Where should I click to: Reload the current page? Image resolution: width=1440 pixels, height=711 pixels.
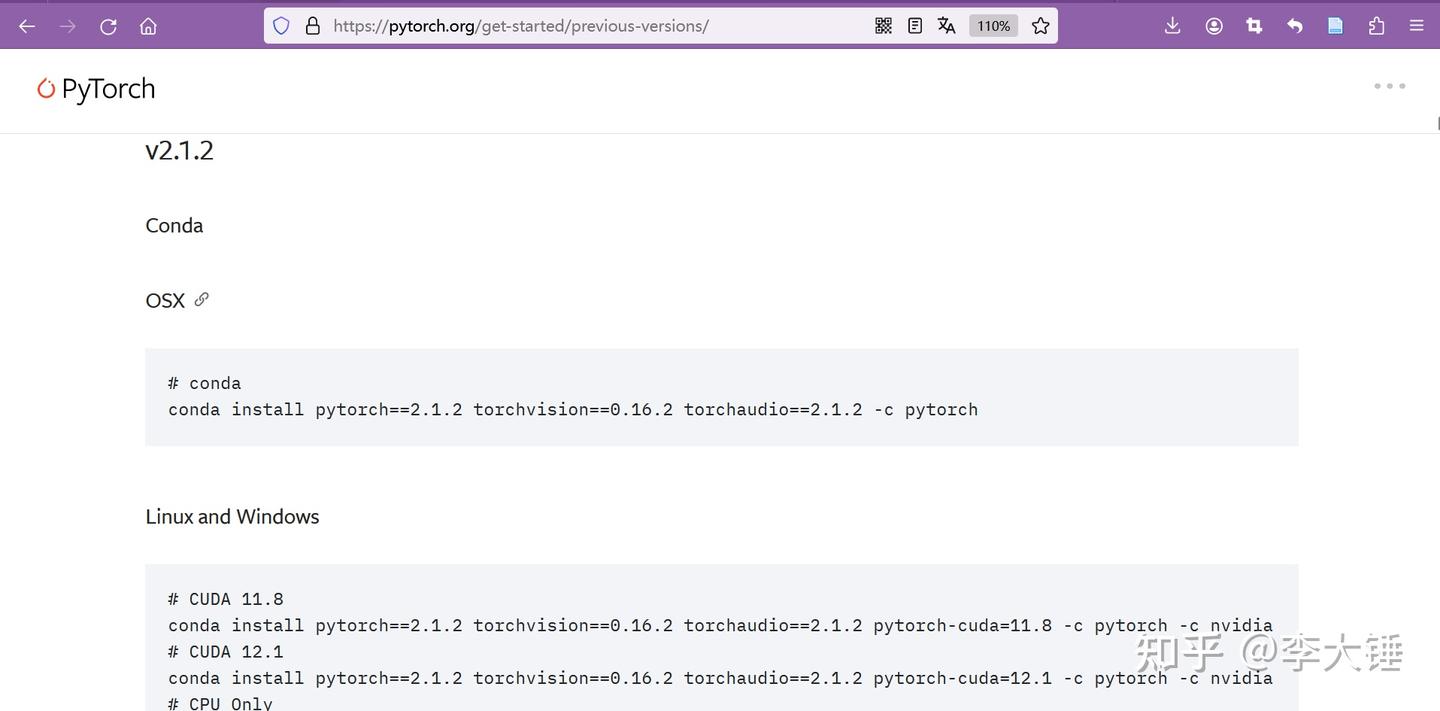click(x=108, y=26)
